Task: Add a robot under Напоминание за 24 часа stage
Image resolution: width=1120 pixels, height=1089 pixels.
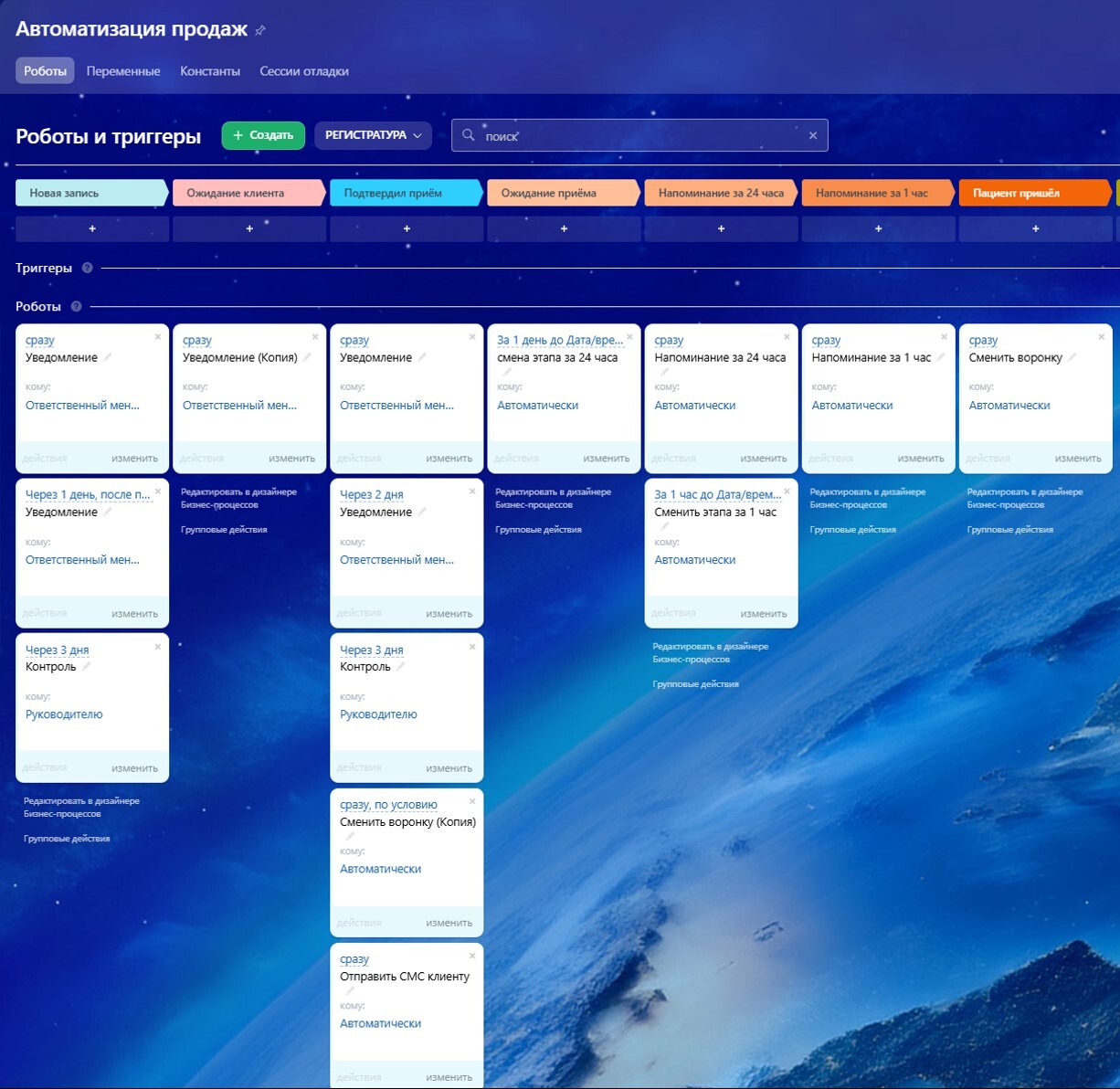Action: click(721, 228)
